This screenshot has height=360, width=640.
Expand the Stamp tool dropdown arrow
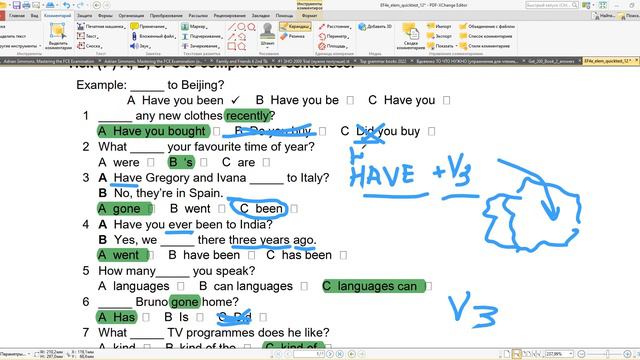coord(268,47)
